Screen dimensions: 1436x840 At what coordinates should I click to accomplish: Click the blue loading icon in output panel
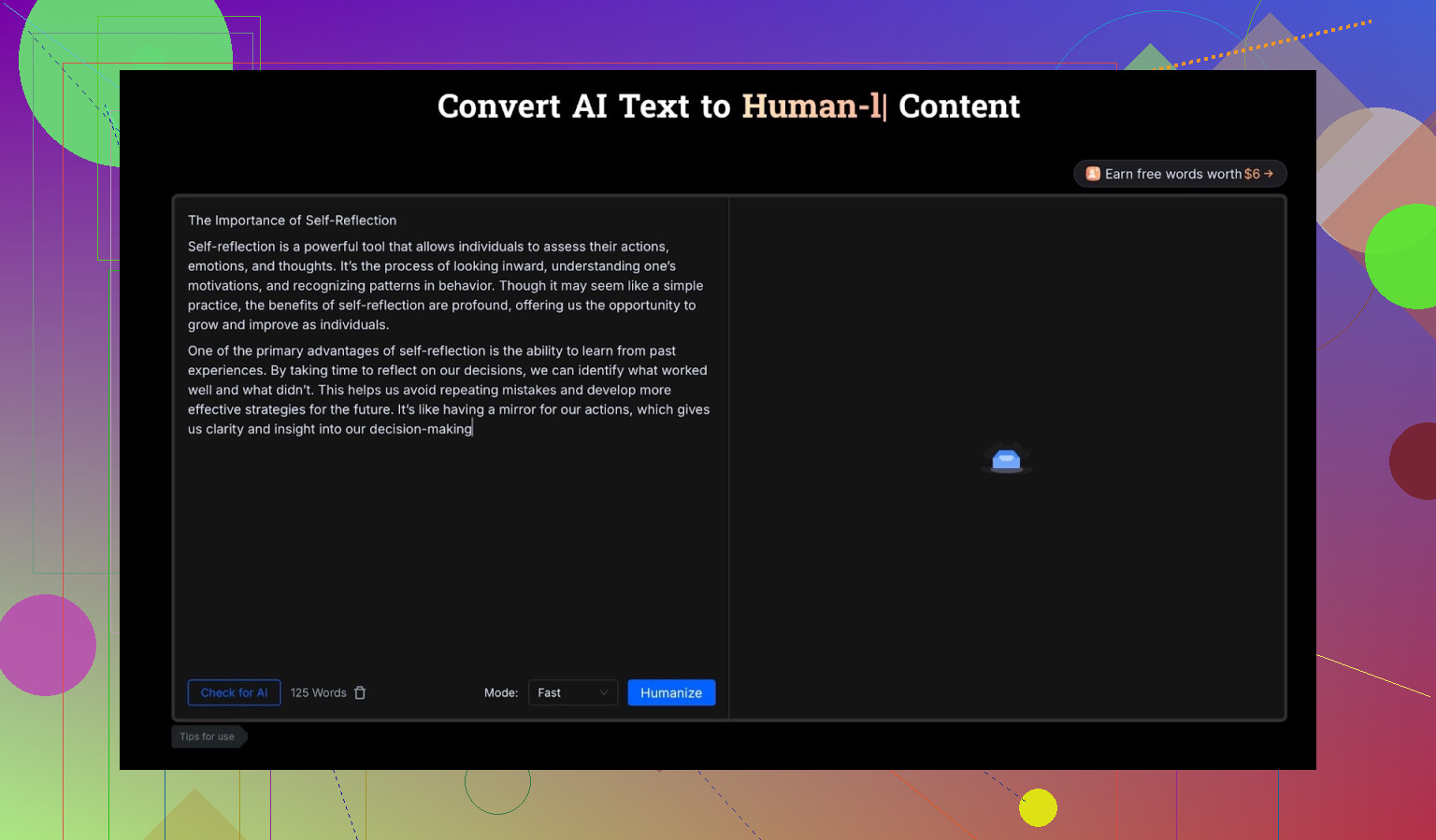click(1006, 459)
